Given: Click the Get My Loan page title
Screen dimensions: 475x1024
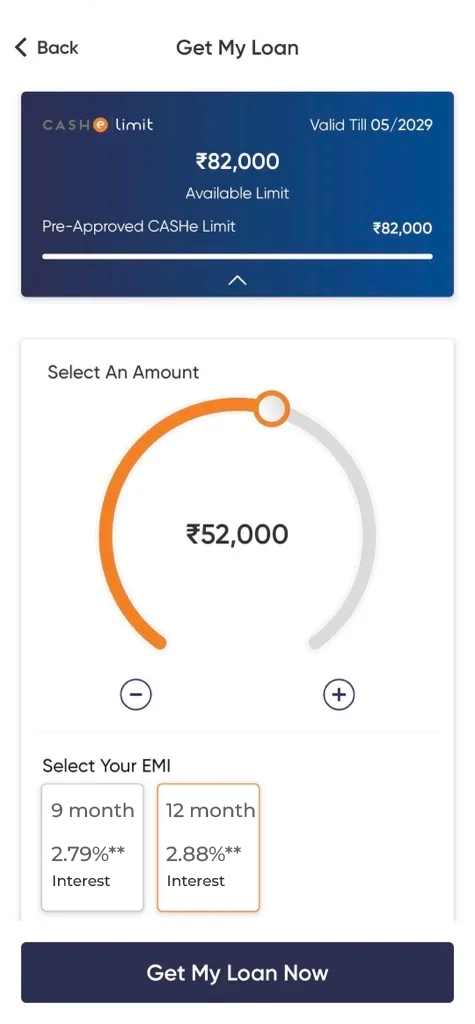Looking at the screenshot, I should [237, 48].
